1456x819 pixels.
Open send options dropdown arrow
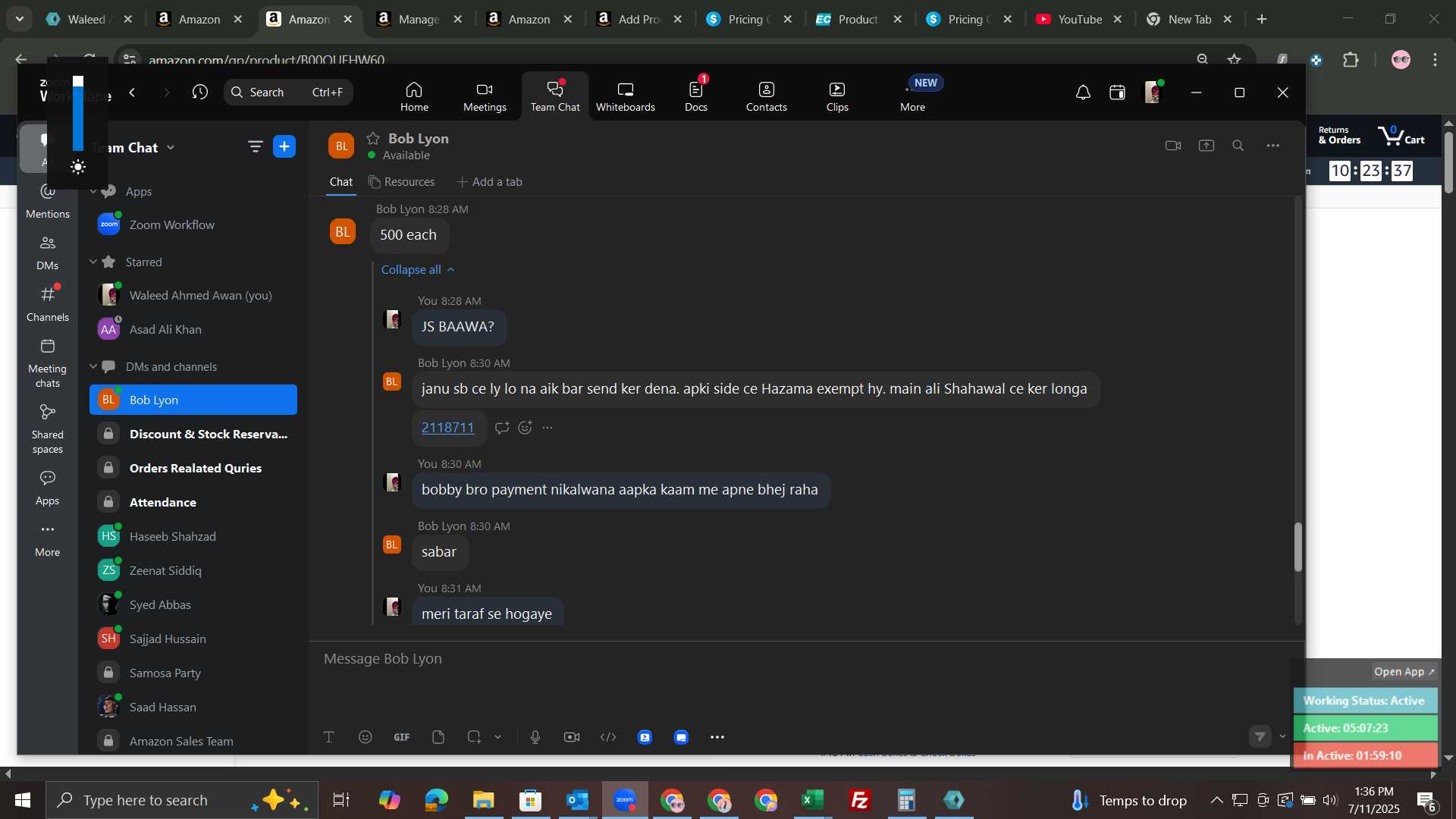pyautogui.click(x=1282, y=736)
